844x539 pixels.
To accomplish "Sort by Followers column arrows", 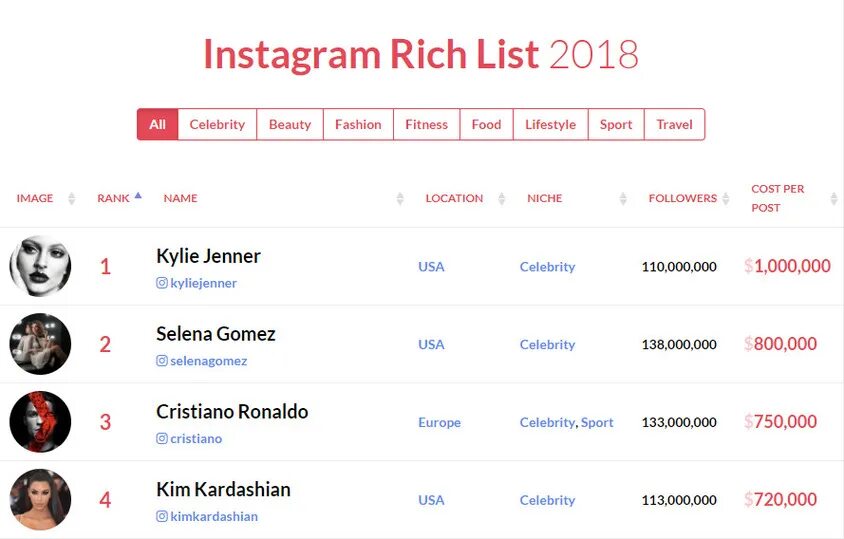I will (726, 199).
